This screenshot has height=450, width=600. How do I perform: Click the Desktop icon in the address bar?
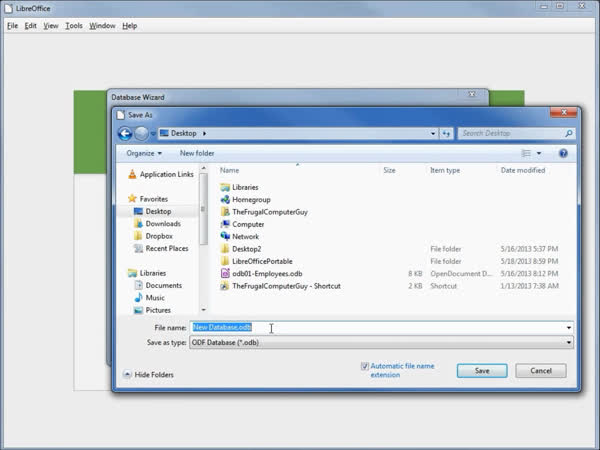(x=164, y=133)
